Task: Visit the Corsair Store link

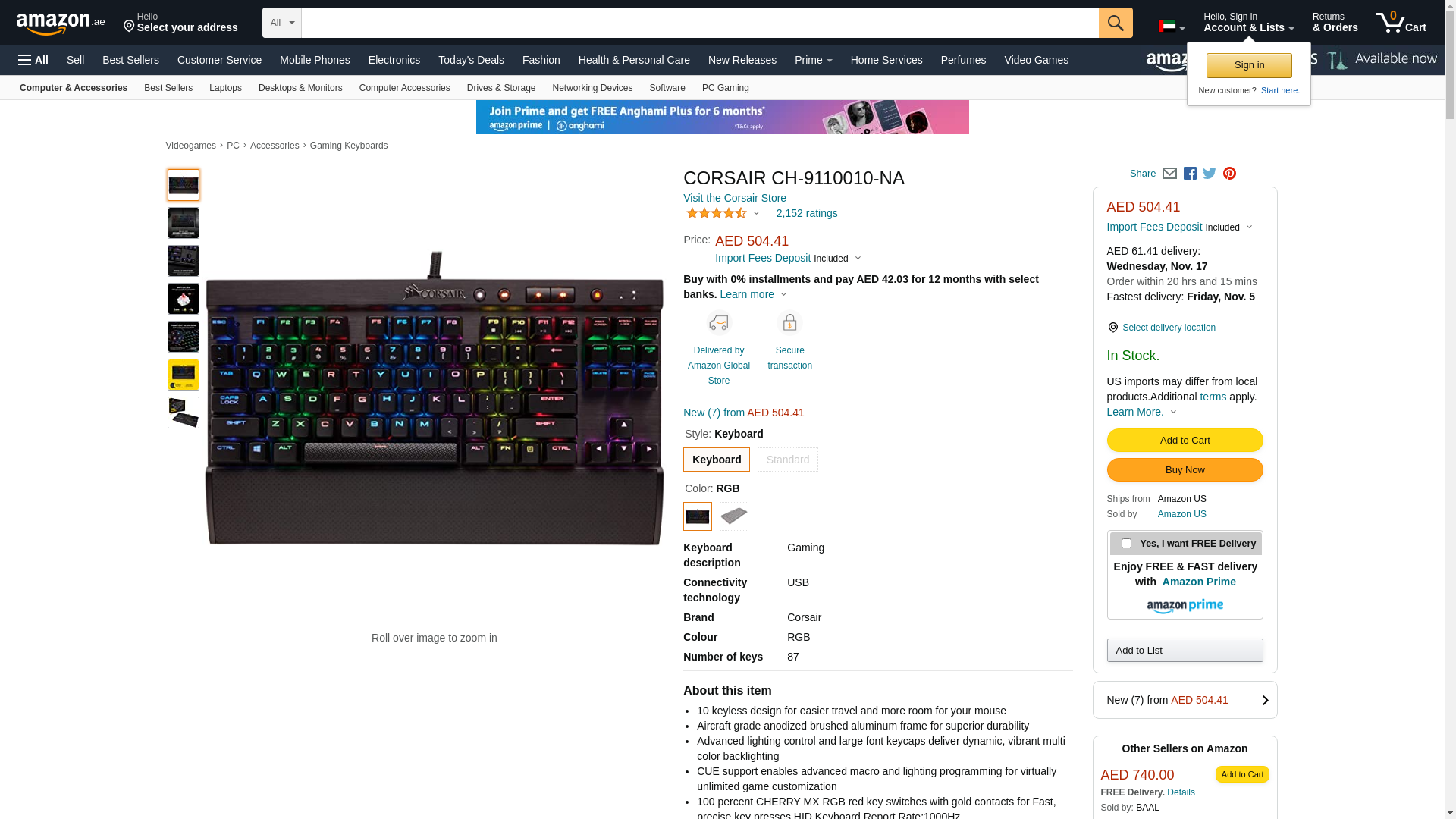Action: pos(735,198)
